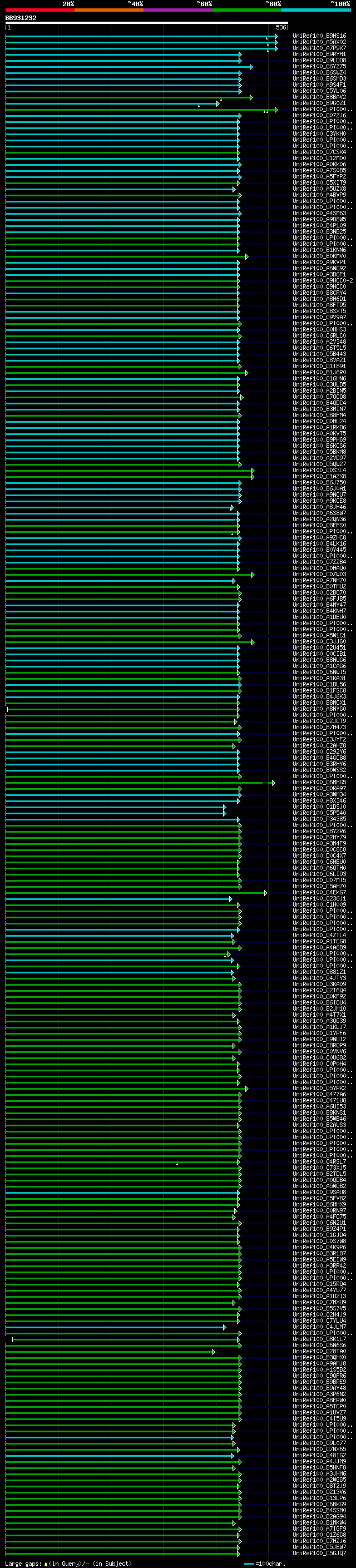
Task: Select hit UniRef100_C4JLM7
Action: (319, 1327)
